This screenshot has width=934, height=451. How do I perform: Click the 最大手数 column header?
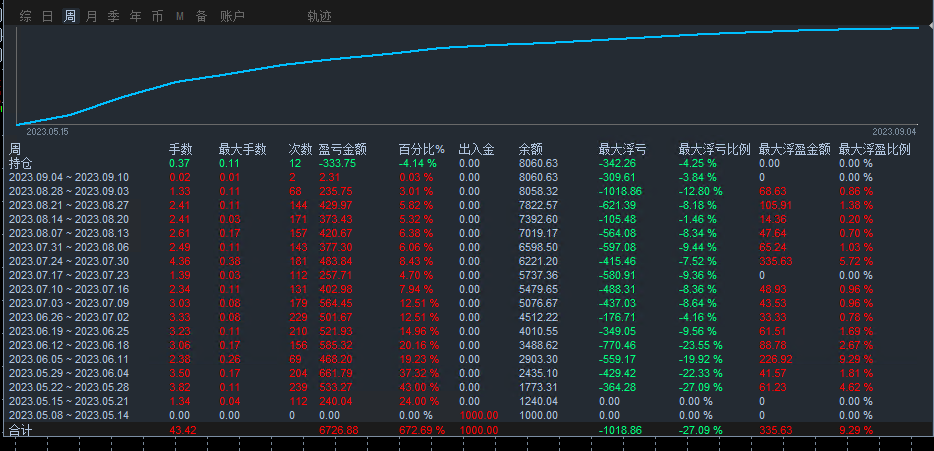[x=242, y=150]
